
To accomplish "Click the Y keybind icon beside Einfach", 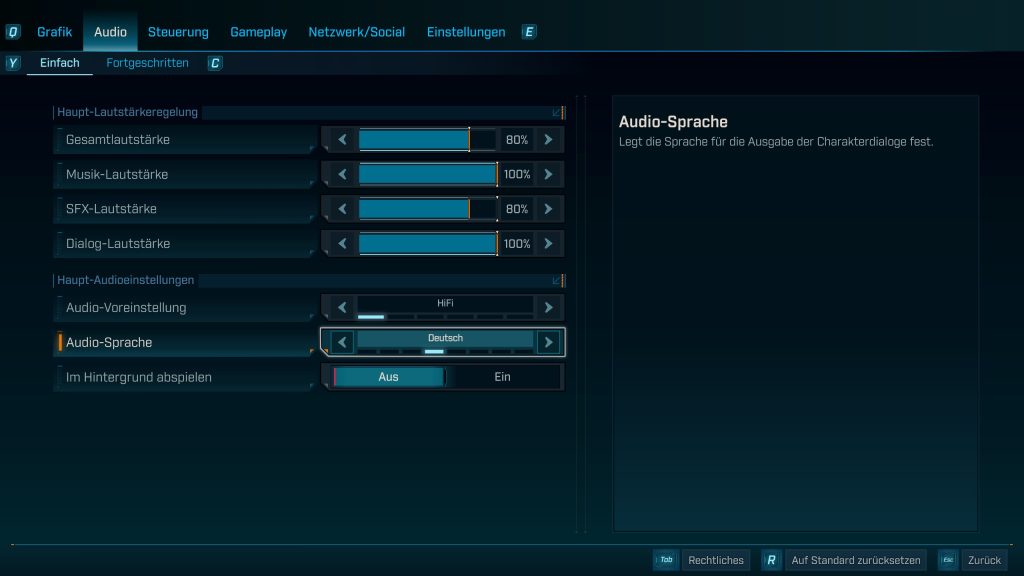I will (x=11, y=62).
